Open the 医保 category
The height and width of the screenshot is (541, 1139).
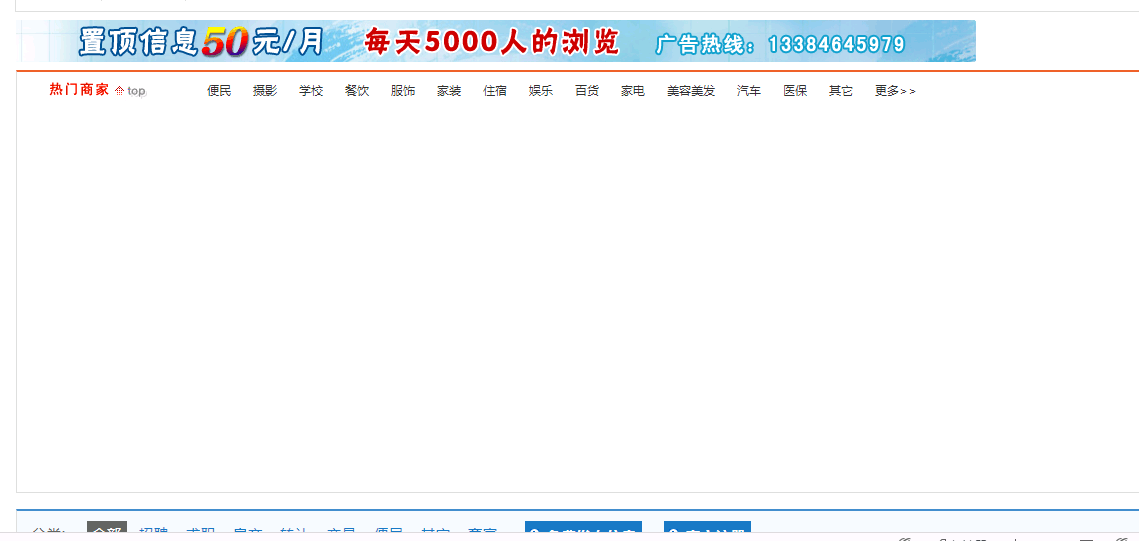point(795,91)
